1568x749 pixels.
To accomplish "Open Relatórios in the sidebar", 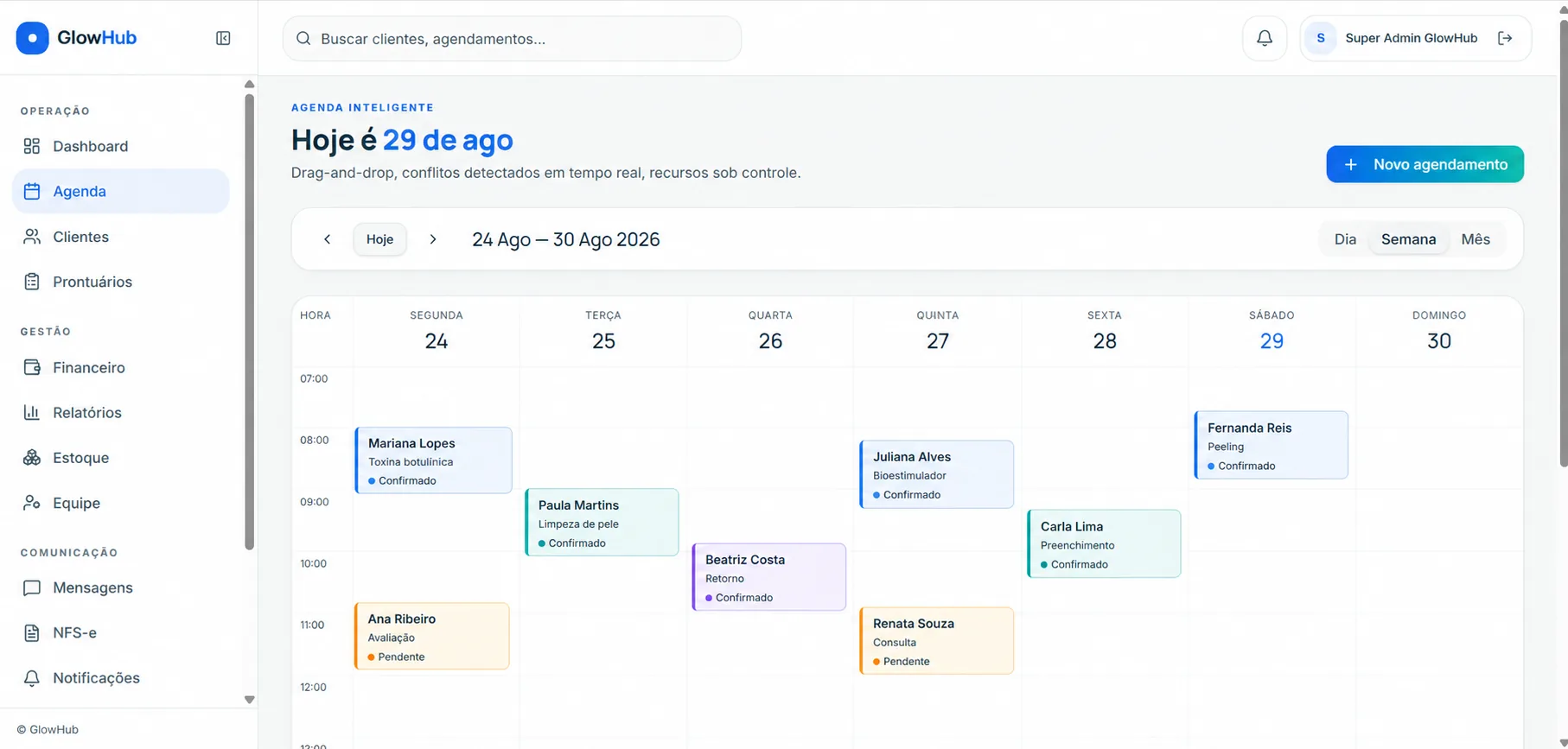I will (120, 412).
